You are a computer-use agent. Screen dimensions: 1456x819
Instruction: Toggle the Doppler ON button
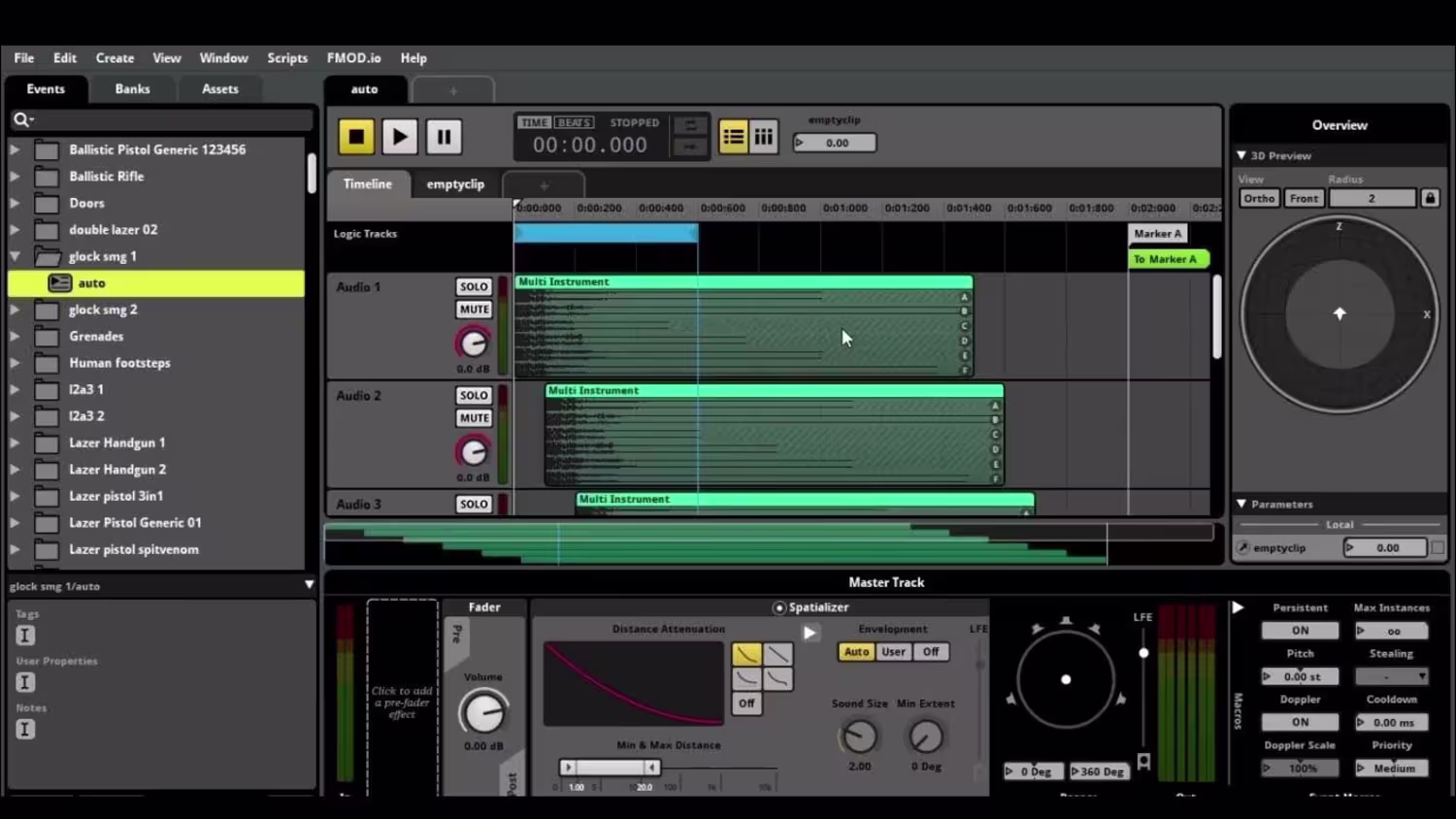(1300, 723)
